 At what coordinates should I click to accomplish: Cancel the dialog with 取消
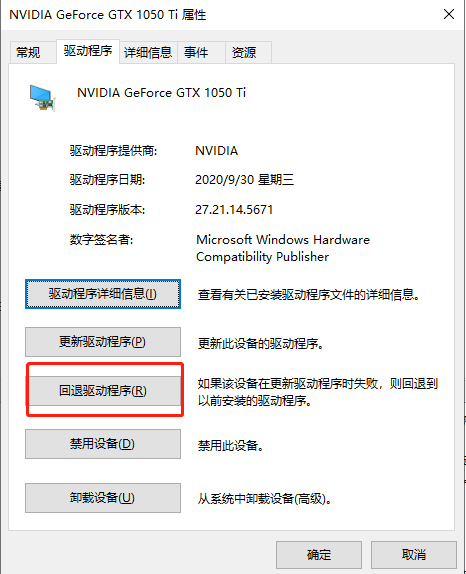(414, 555)
